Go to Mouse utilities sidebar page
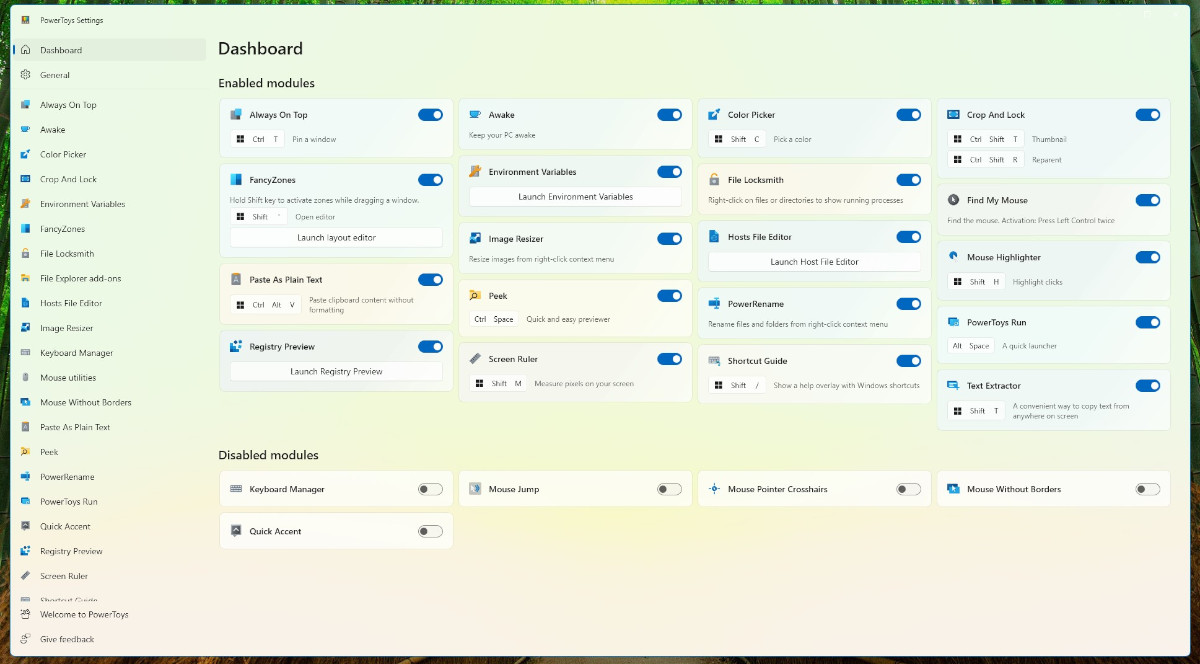The width and height of the screenshot is (1200, 664). [109, 378]
